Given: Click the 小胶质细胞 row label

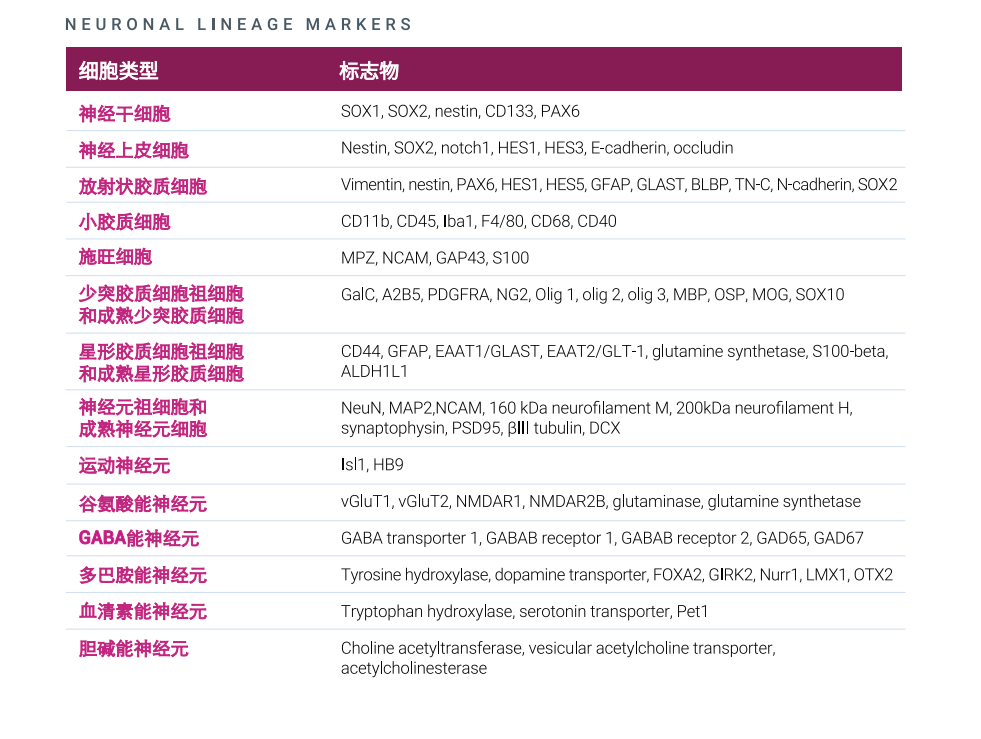Looking at the screenshot, I should pos(124,222).
